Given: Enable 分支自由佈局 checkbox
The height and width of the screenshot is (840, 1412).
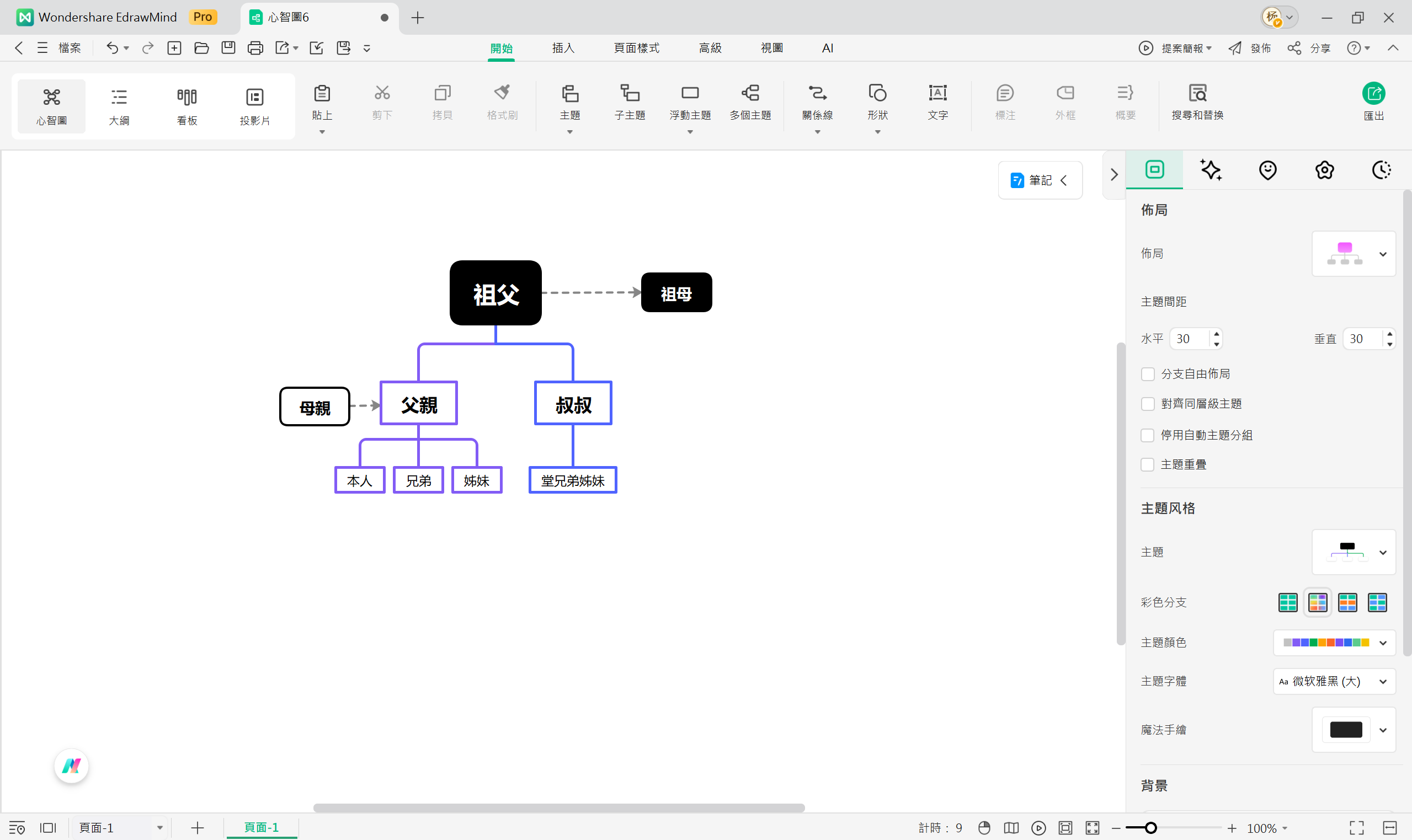Looking at the screenshot, I should point(1148,374).
